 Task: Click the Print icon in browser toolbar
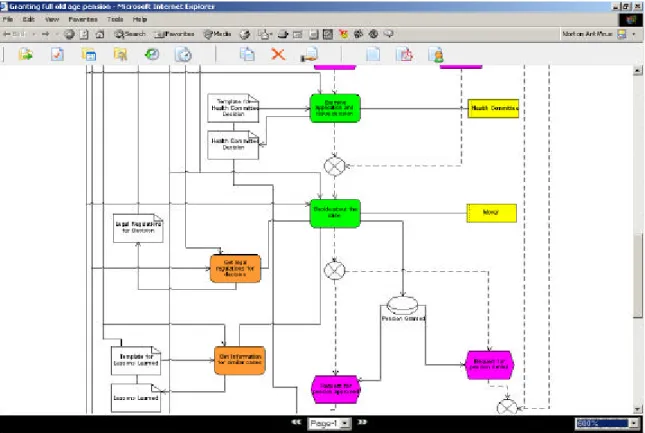283,34
